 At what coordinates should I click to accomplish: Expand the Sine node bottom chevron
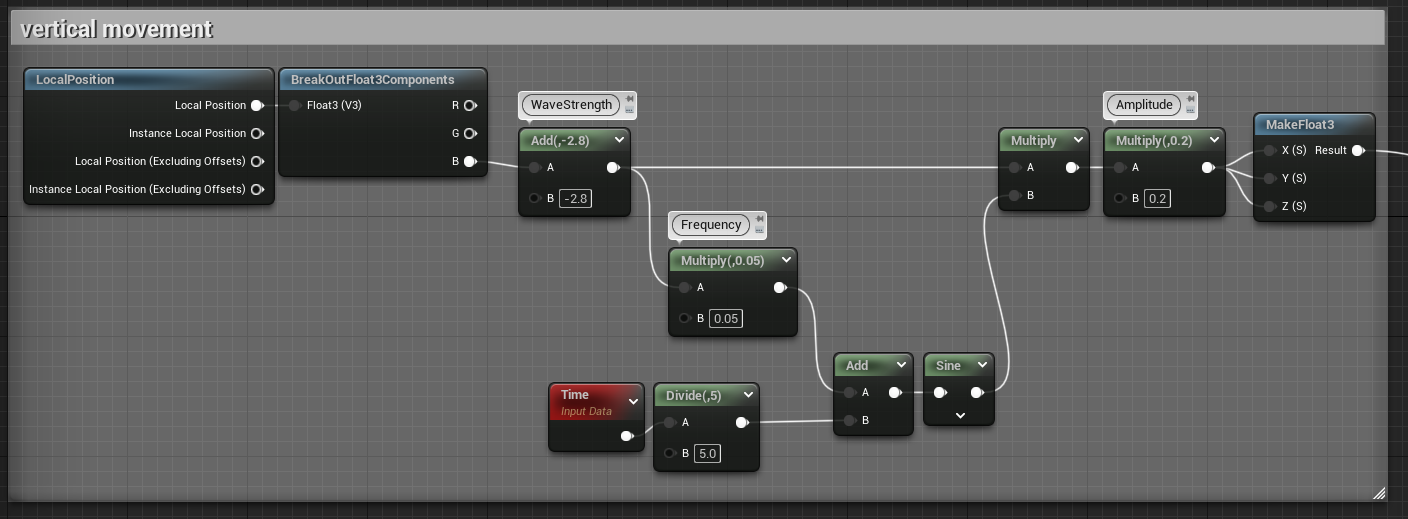coord(959,415)
